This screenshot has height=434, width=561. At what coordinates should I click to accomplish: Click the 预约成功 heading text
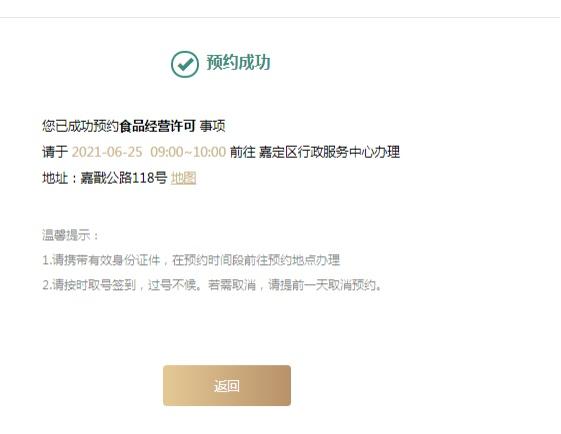click(x=238, y=63)
